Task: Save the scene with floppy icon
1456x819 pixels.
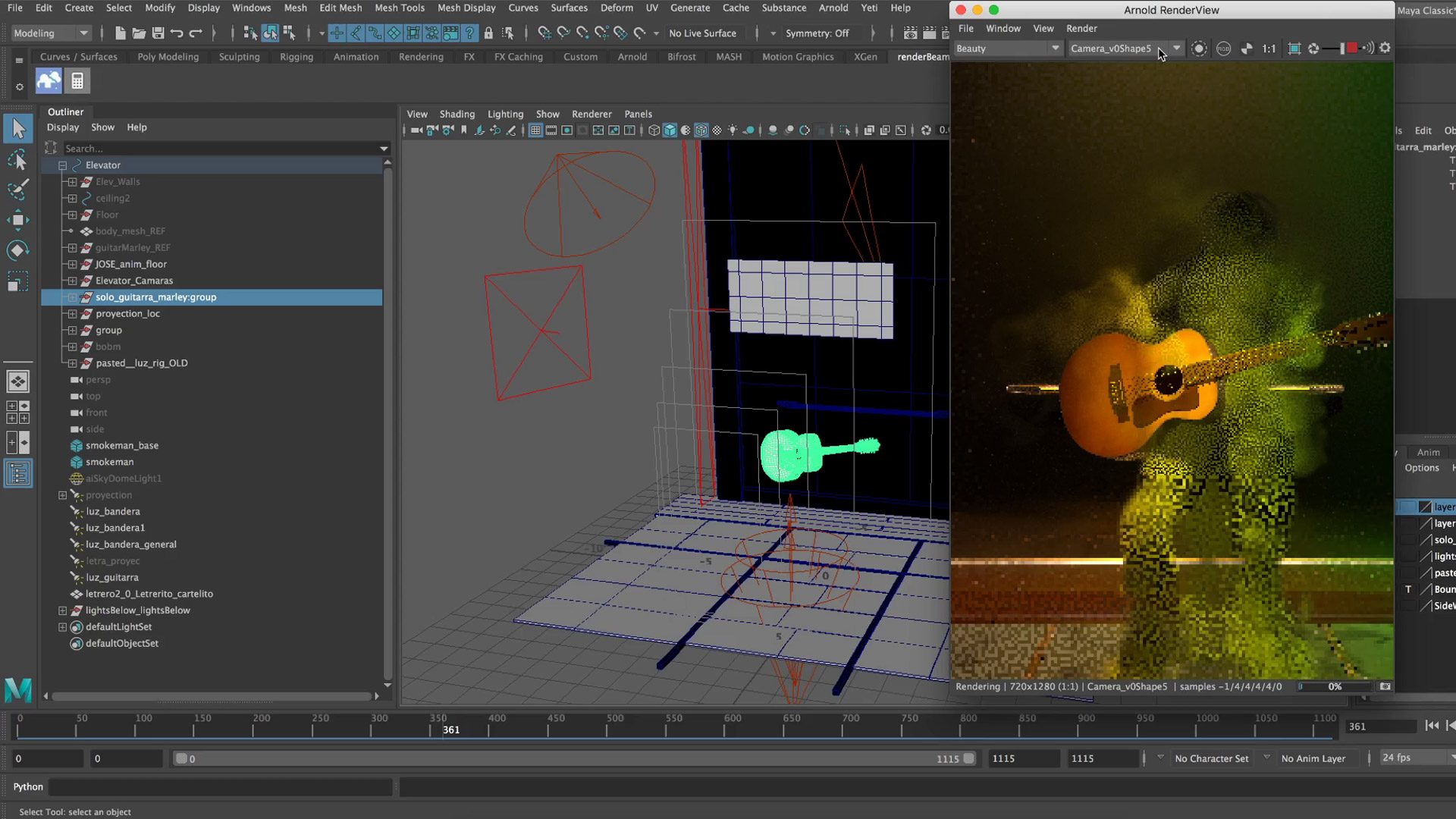Action: click(158, 33)
